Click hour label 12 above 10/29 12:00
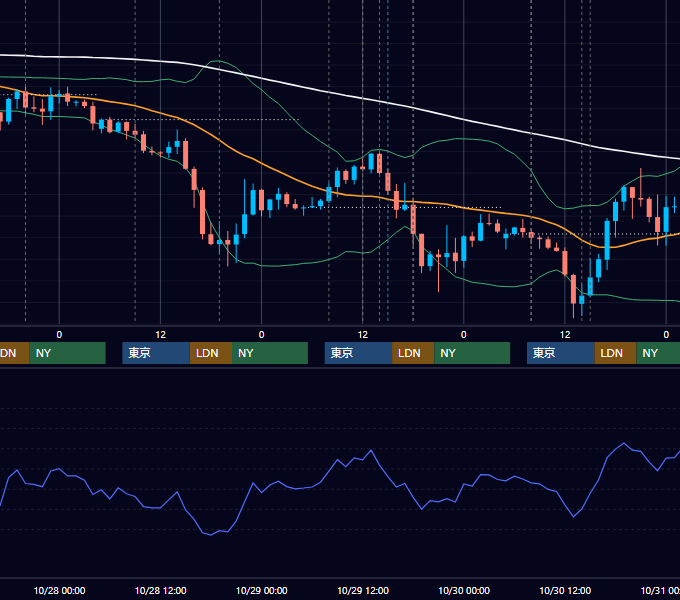 [x=363, y=335]
